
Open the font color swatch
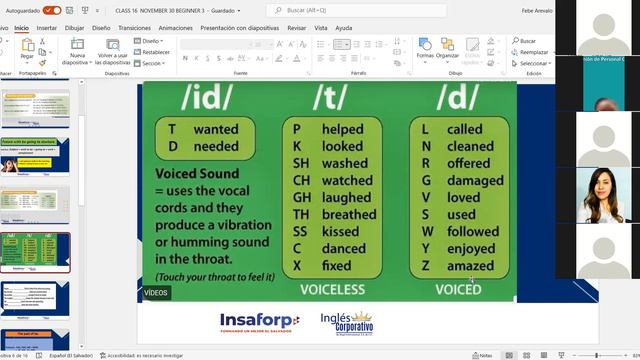click(x=297, y=59)
